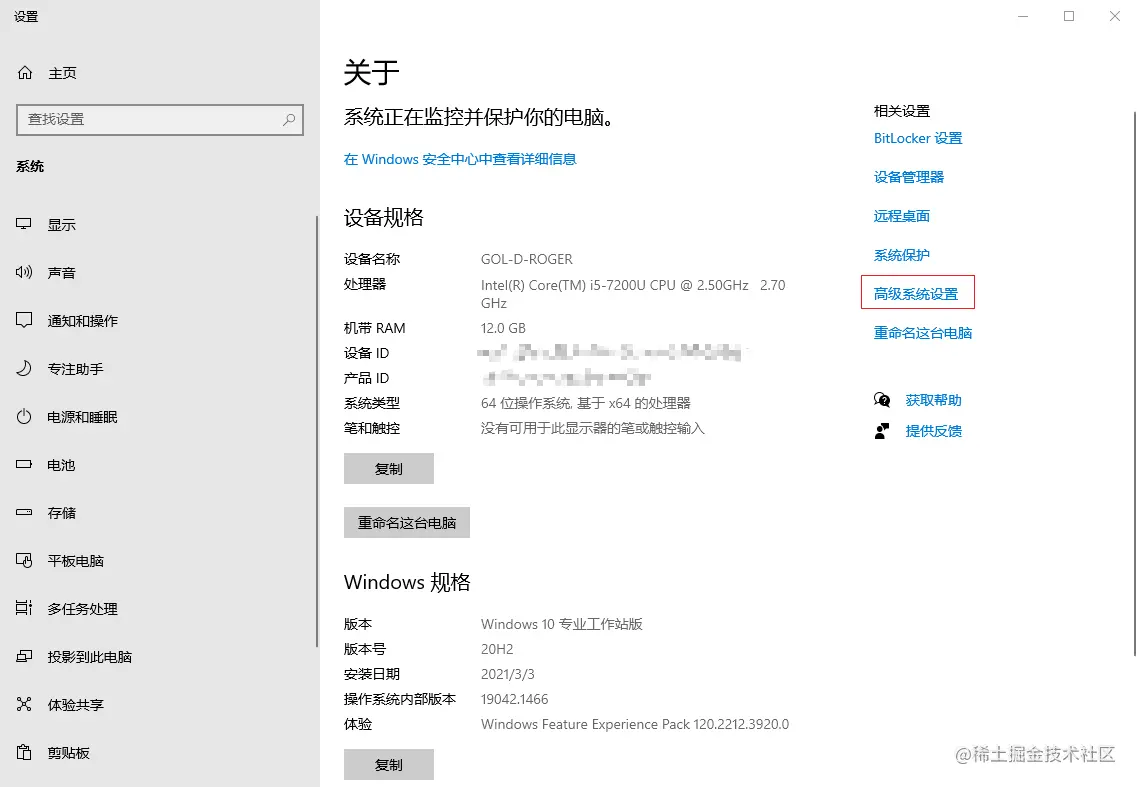This screenshot has height=787, width=1138.
Task: Click the 专注助手 moon icon
Action: (x=23, y=368)
